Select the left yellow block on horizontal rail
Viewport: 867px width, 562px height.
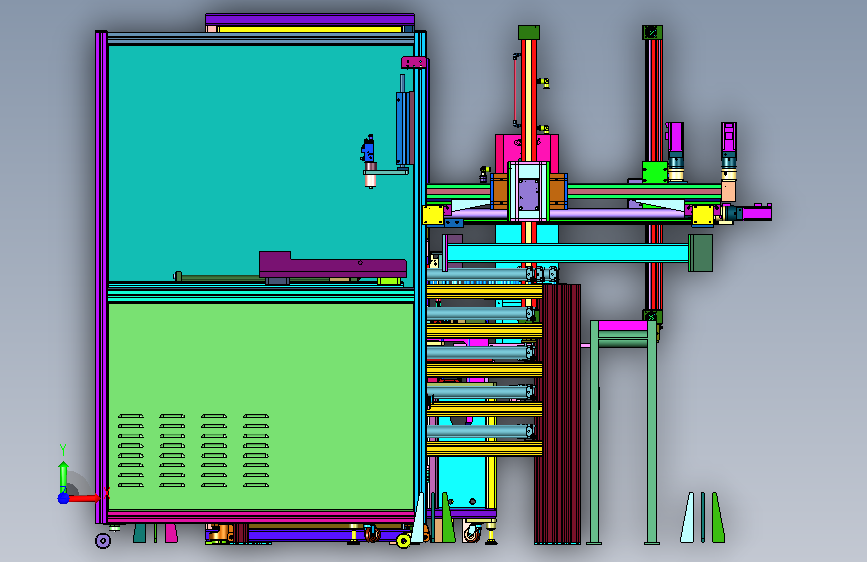[433, 215]
